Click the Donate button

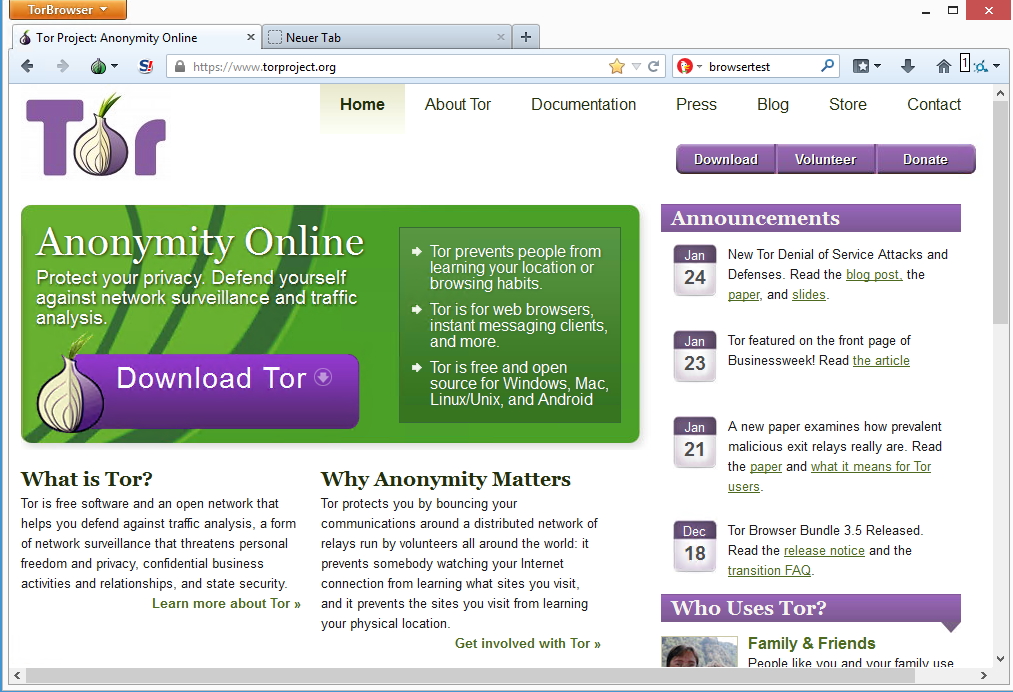tap(925, 160)
